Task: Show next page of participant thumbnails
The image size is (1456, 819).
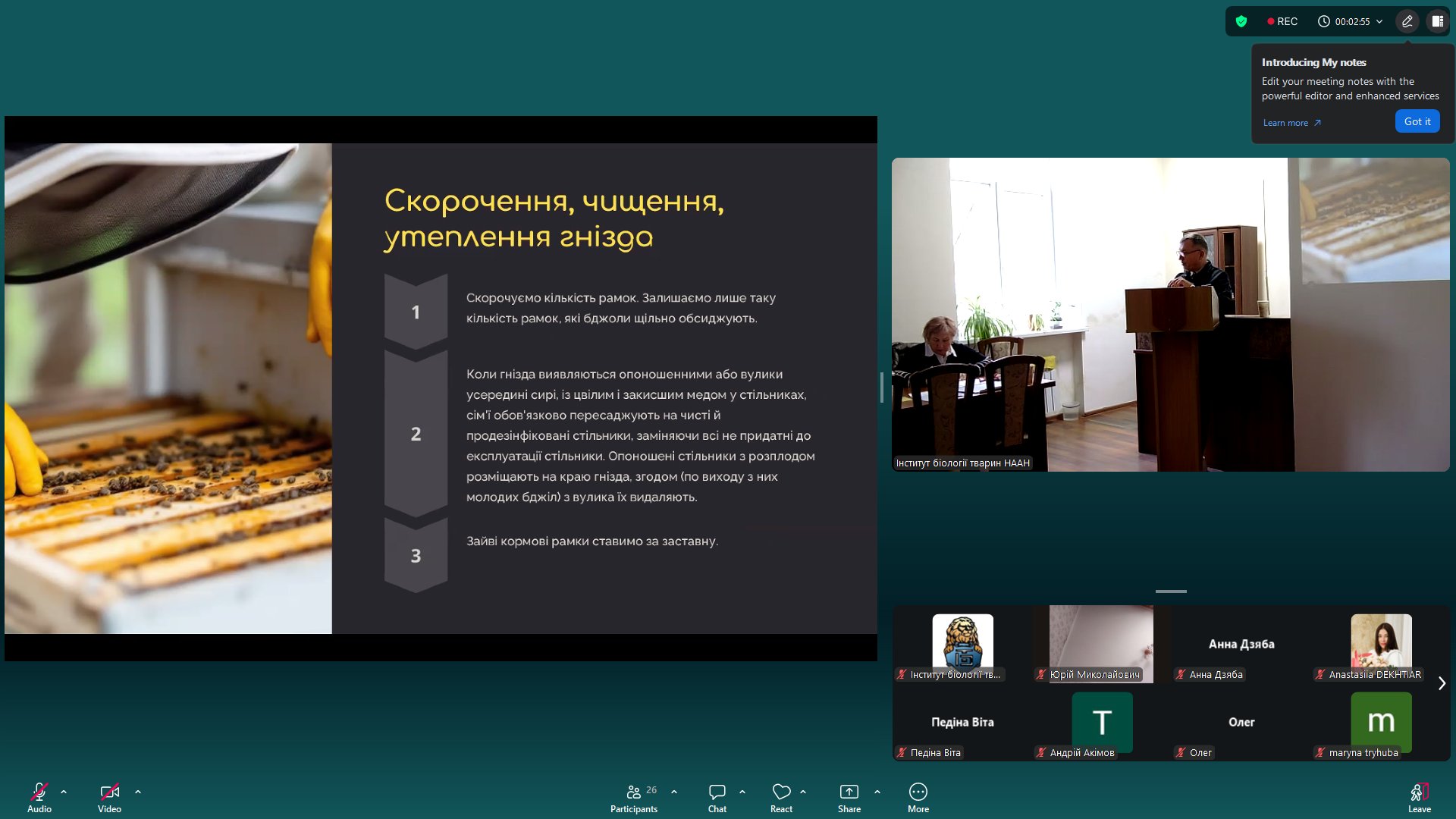Action: (1442, 683)
